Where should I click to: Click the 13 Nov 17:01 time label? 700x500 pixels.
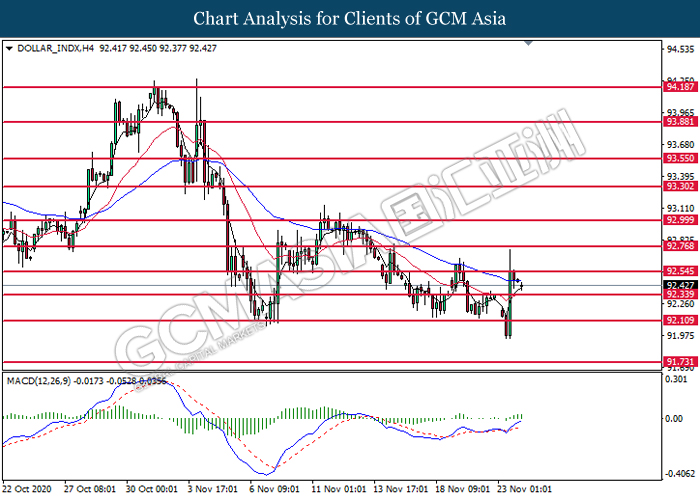click(401, 489)
